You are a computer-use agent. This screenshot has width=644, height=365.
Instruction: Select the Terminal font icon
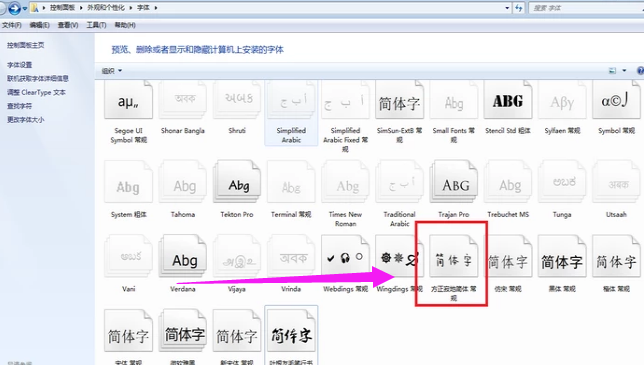[x=291, y=182]
